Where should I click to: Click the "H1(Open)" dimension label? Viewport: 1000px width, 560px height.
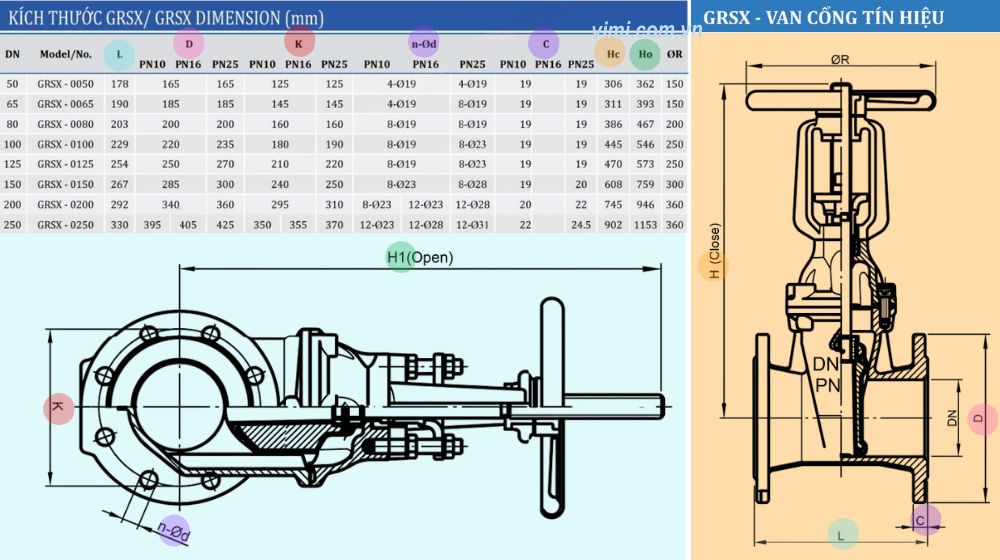pos(420,258)
